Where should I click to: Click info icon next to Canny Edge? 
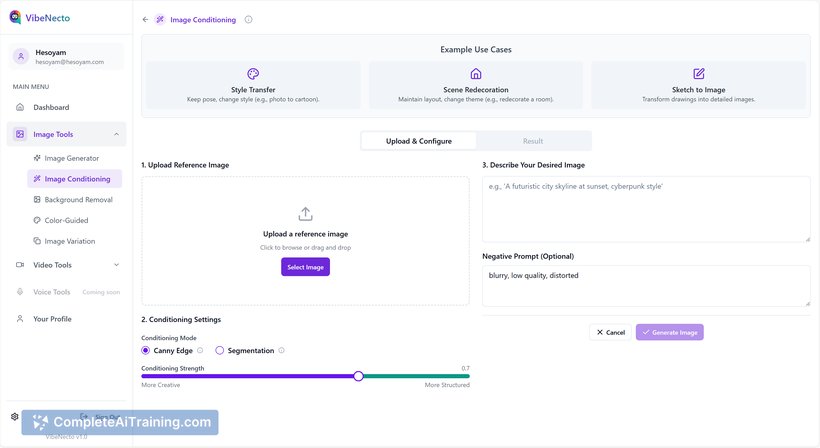pos(200,350)
